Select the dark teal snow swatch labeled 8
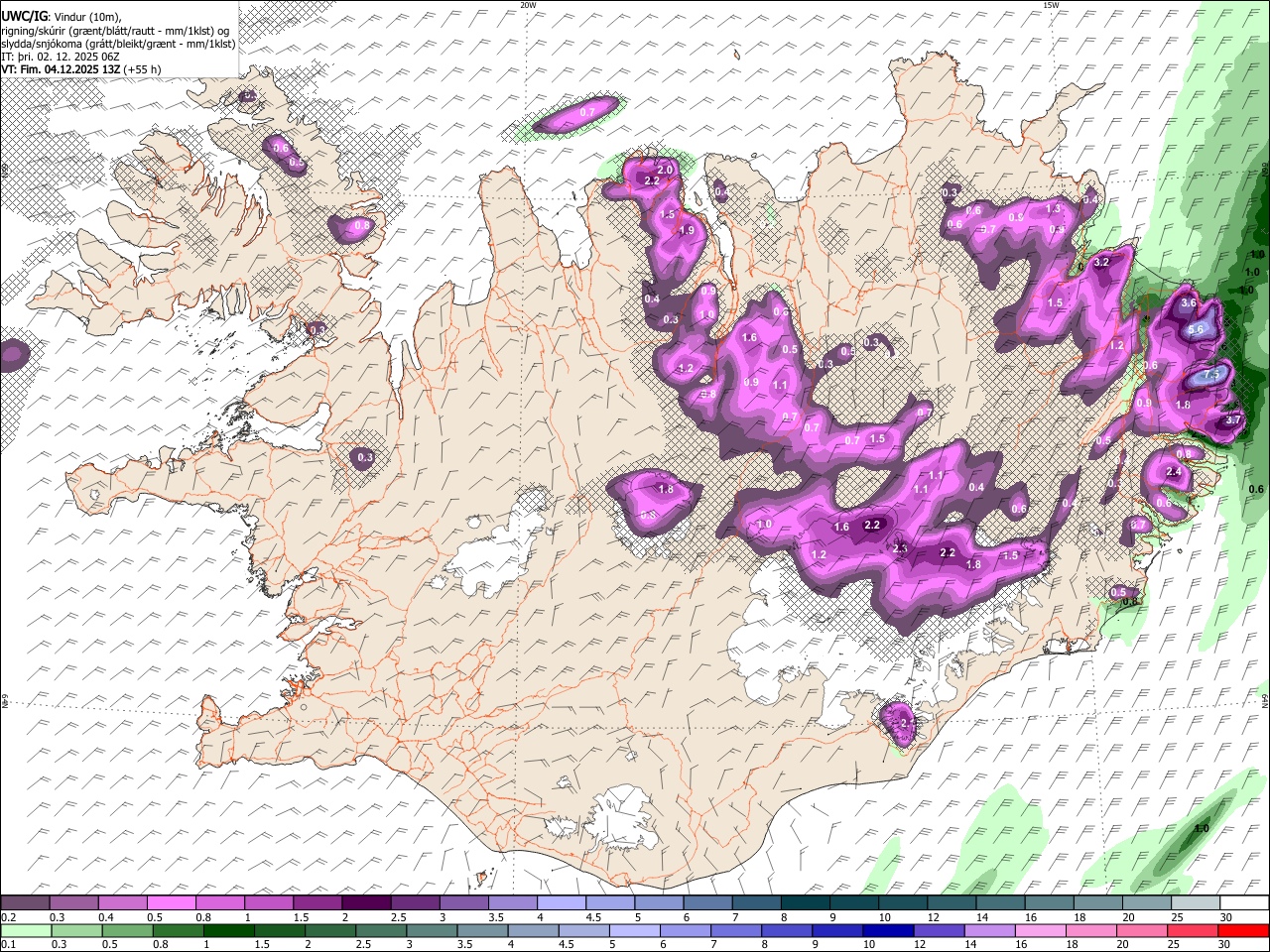Viewport: 1270px width, 952px height. pos(804,902)
